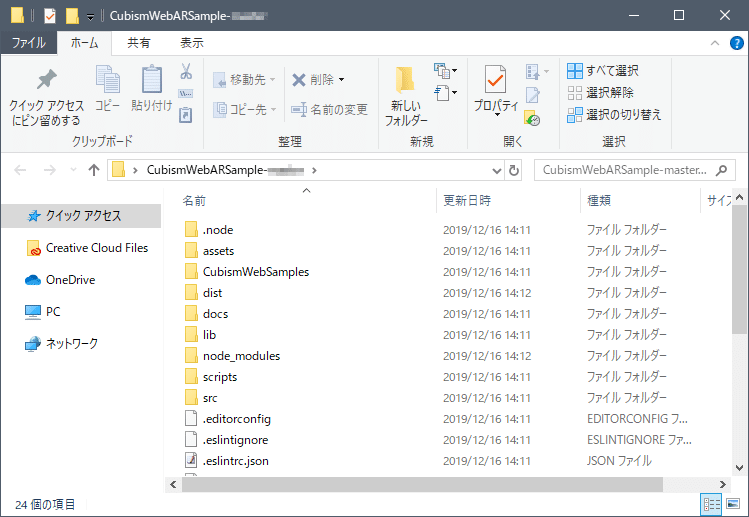Image resolution: width=749 pixels, height=517 pixels.
Task: Open the Easy access icon menu
Action: (x=445, y=93)
